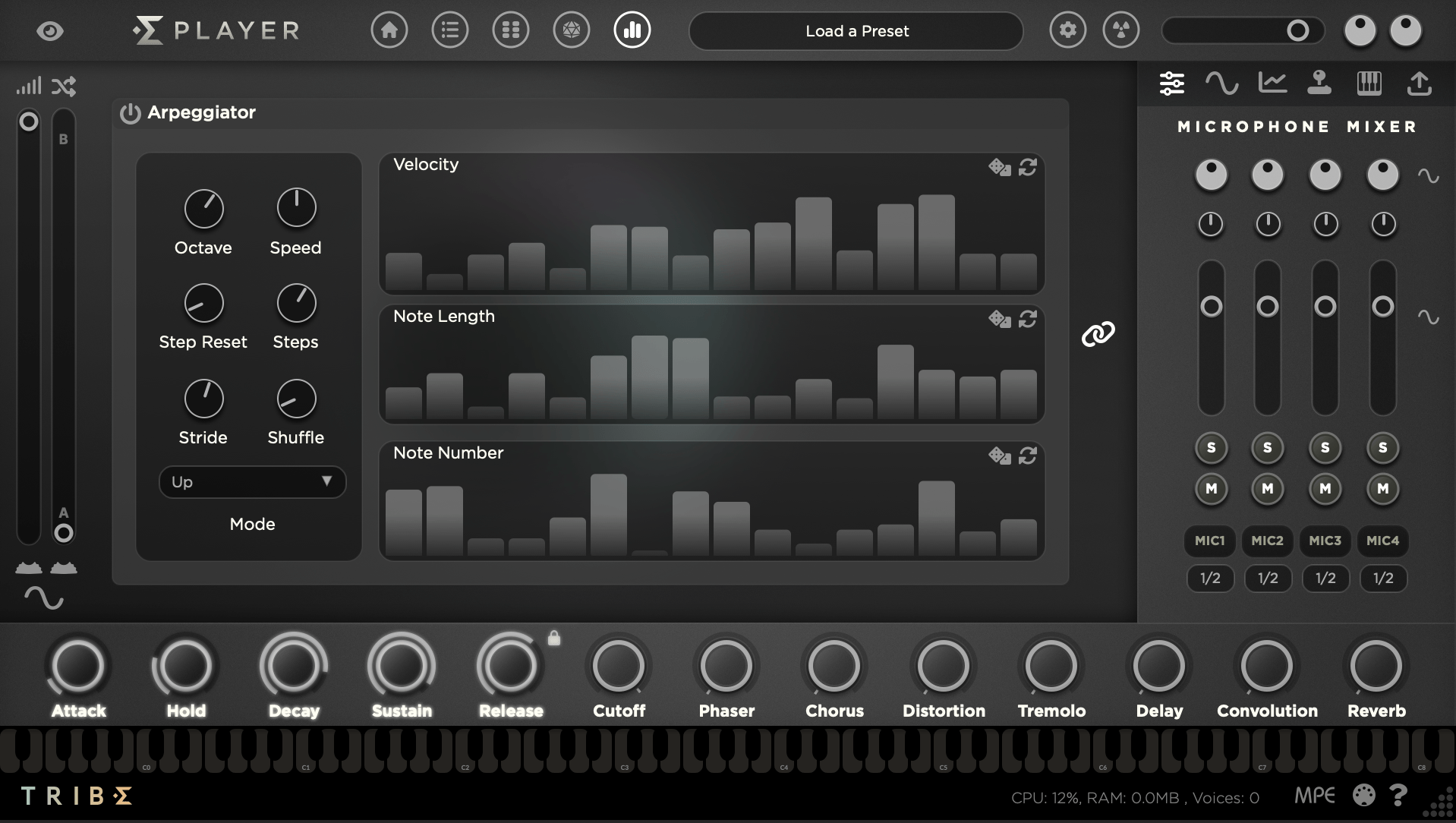Select the LFO sine wave tab icon
1456x823 pixels.
coord(1221,84)
